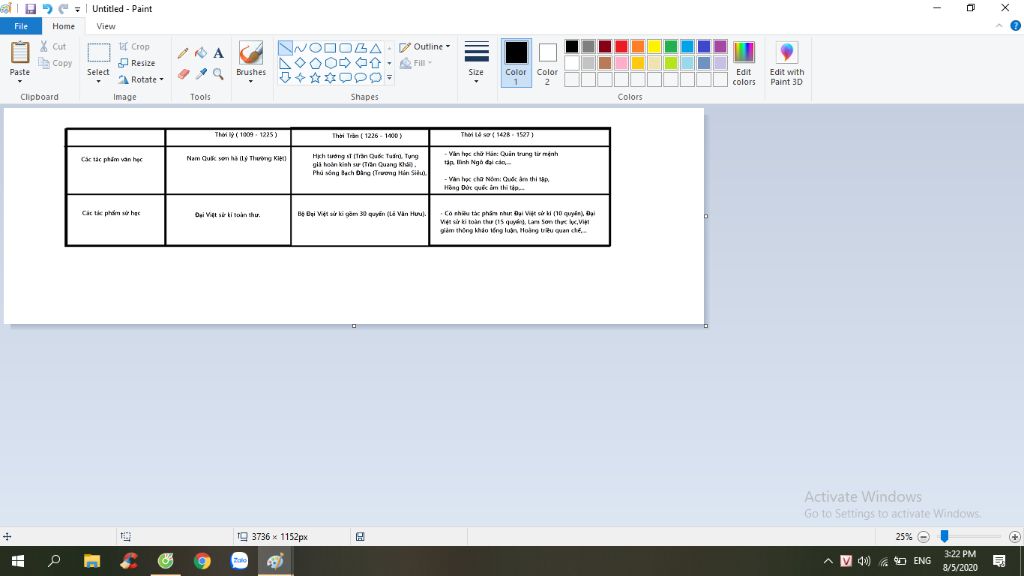
Task: Click the Zoom out minus button
Action: point(923,537)
